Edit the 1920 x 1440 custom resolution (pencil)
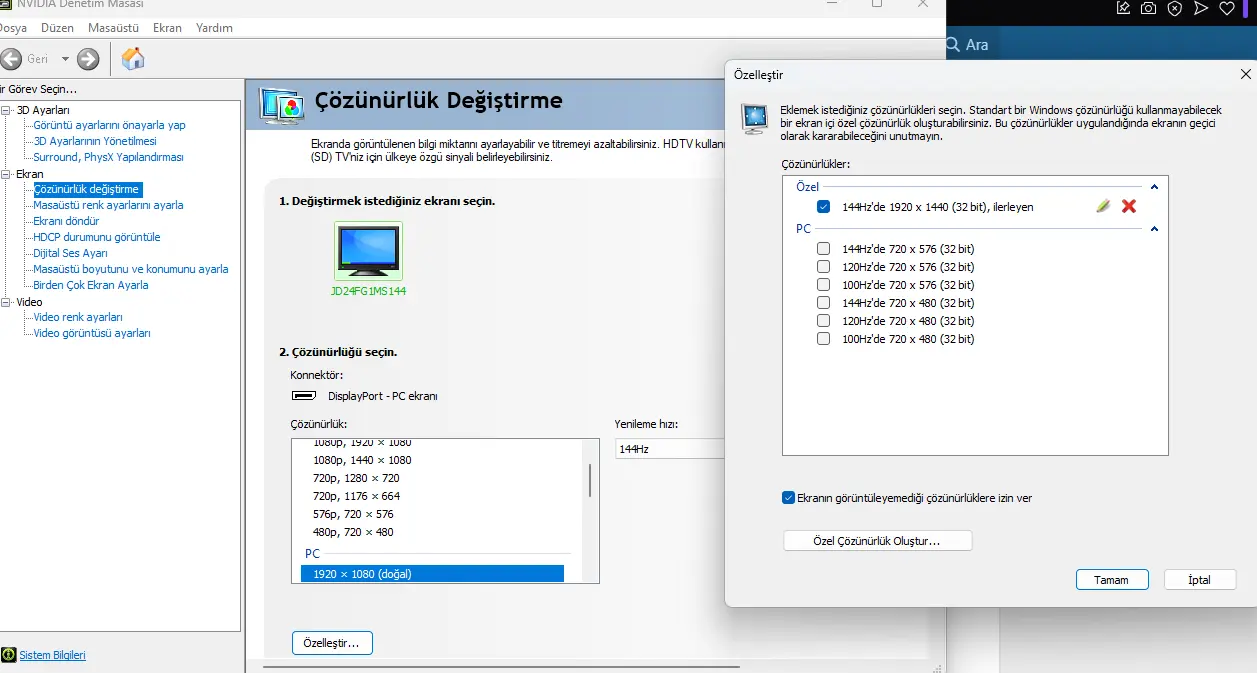This screenshot has height=673, width=1257. coord(1102,206)
